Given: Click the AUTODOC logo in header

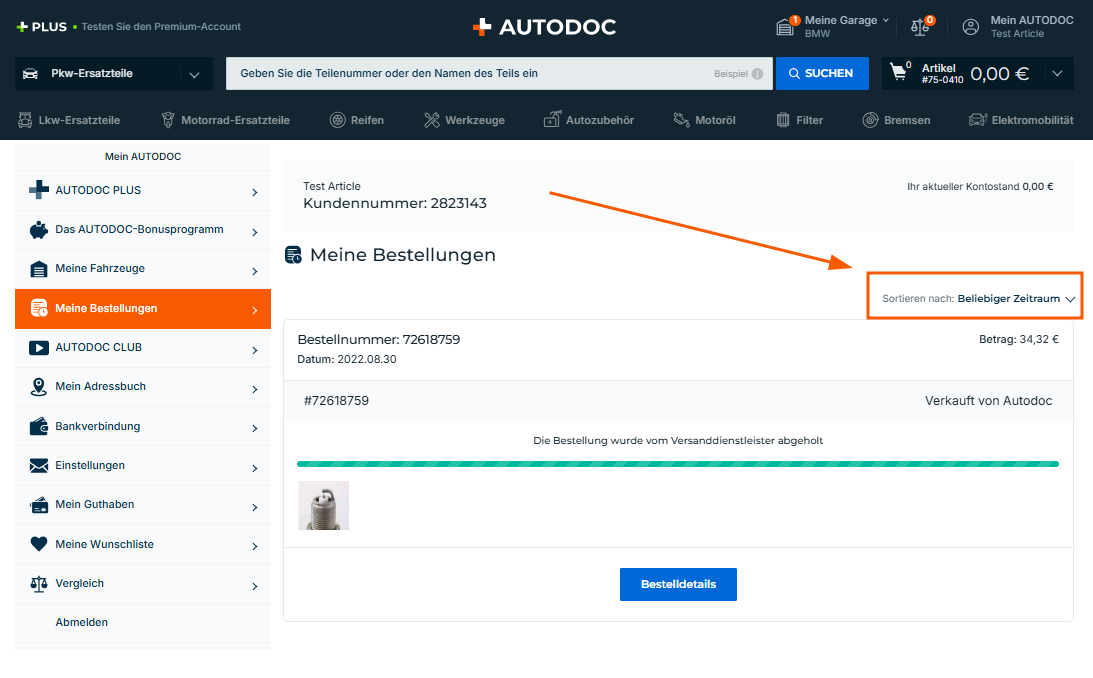Looking at the screenshot, I should pos(545,27).
